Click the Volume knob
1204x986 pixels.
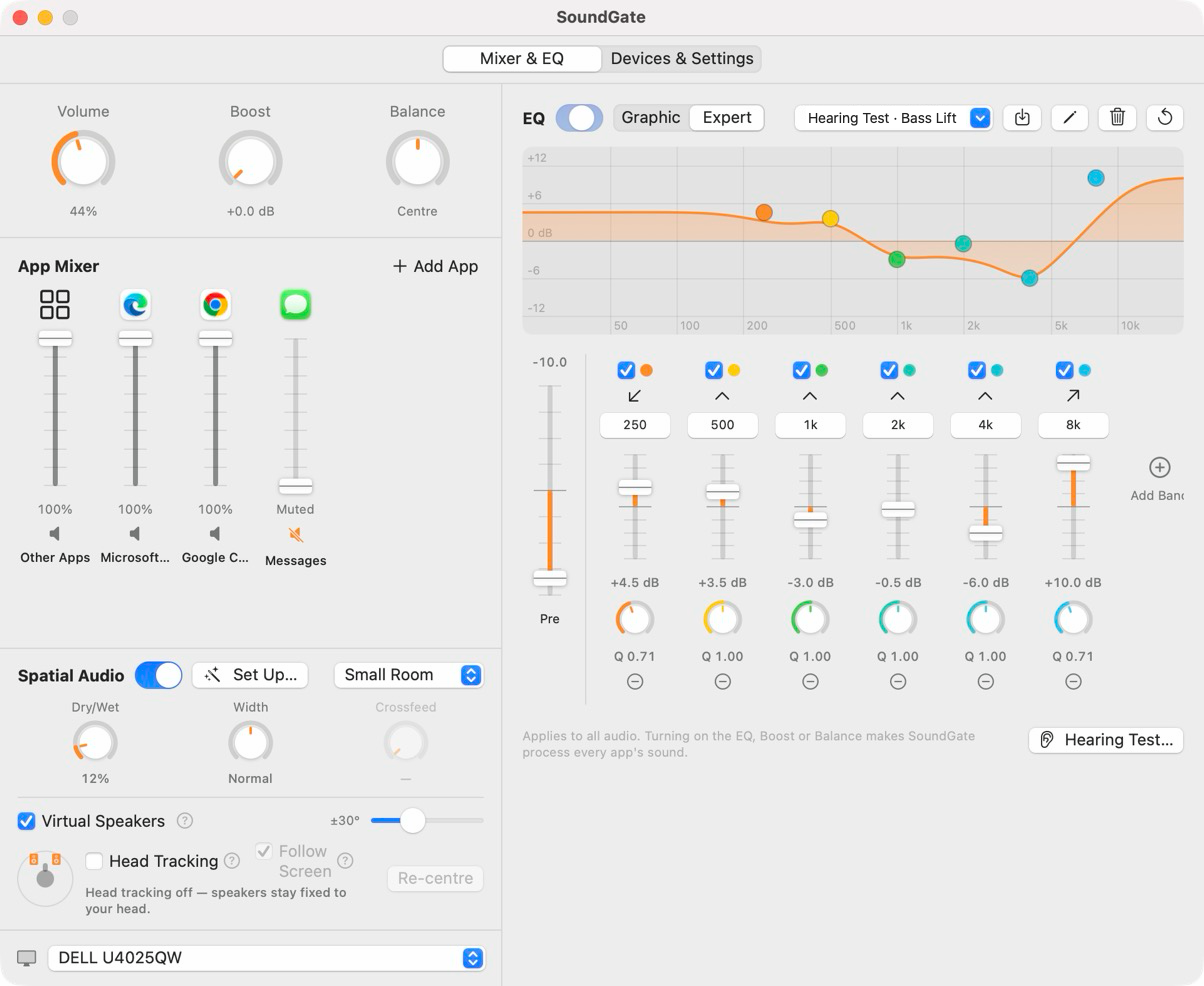click(83, 160)
